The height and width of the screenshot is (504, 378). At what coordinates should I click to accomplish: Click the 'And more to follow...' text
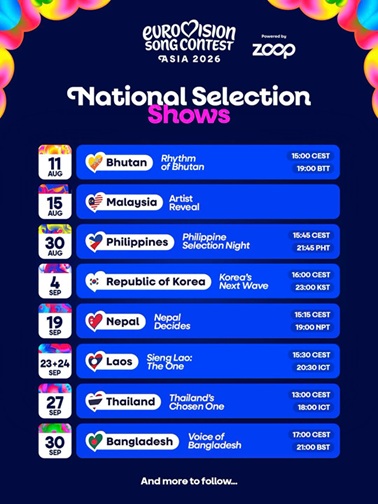(189, 481)
